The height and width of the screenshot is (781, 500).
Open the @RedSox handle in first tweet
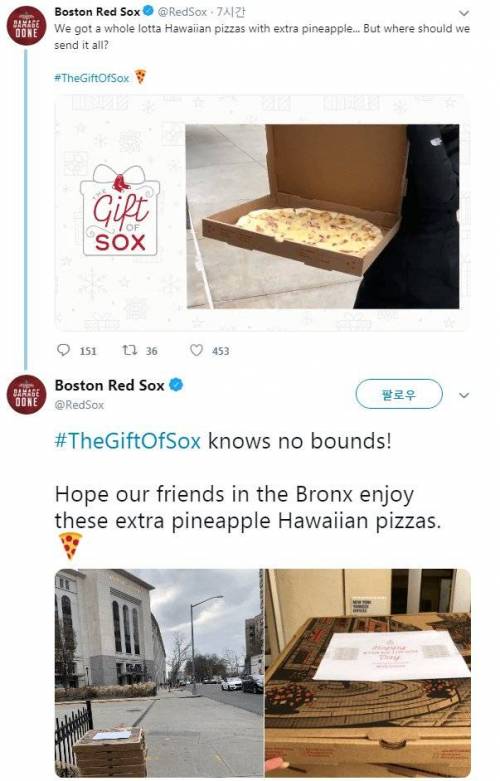tap(182, 11)
